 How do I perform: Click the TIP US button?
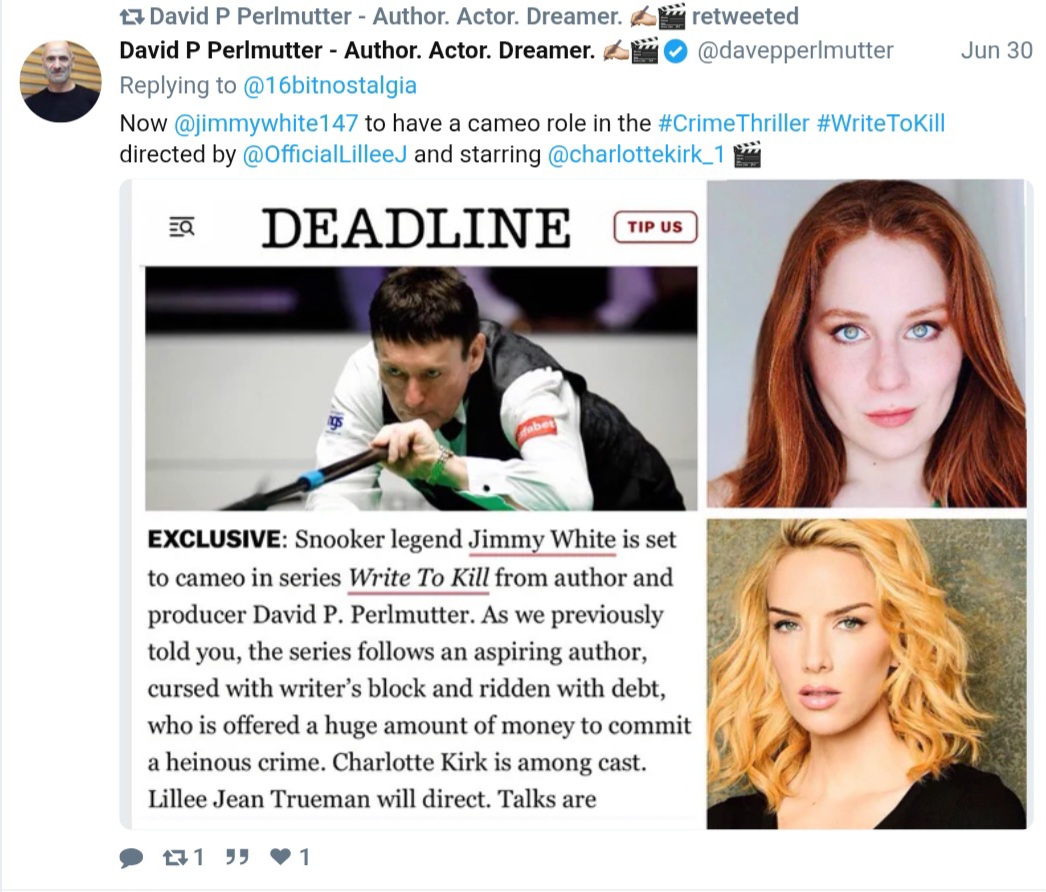coord(655,227)
